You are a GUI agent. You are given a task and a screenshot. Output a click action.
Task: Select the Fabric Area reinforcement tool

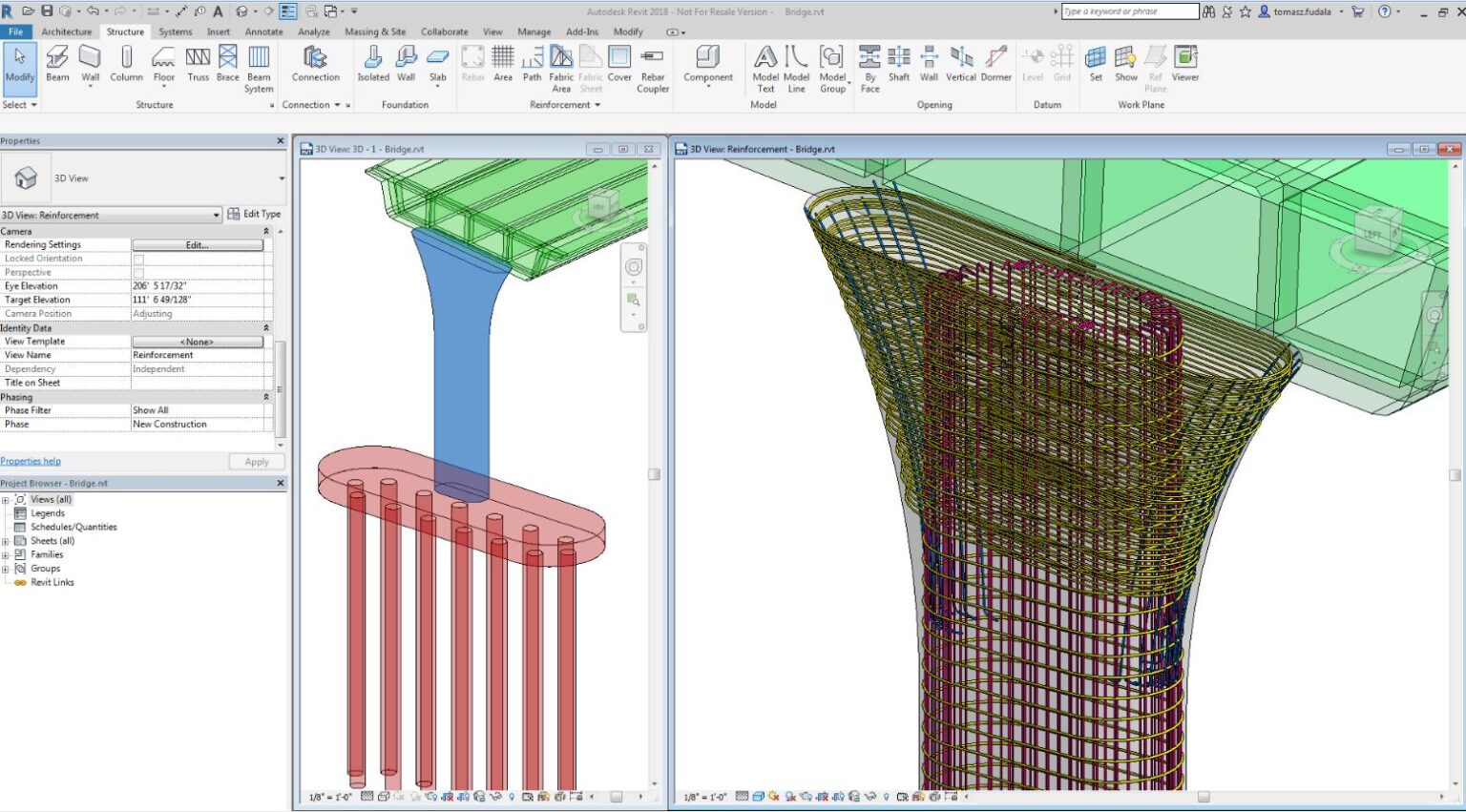(561, 65)
